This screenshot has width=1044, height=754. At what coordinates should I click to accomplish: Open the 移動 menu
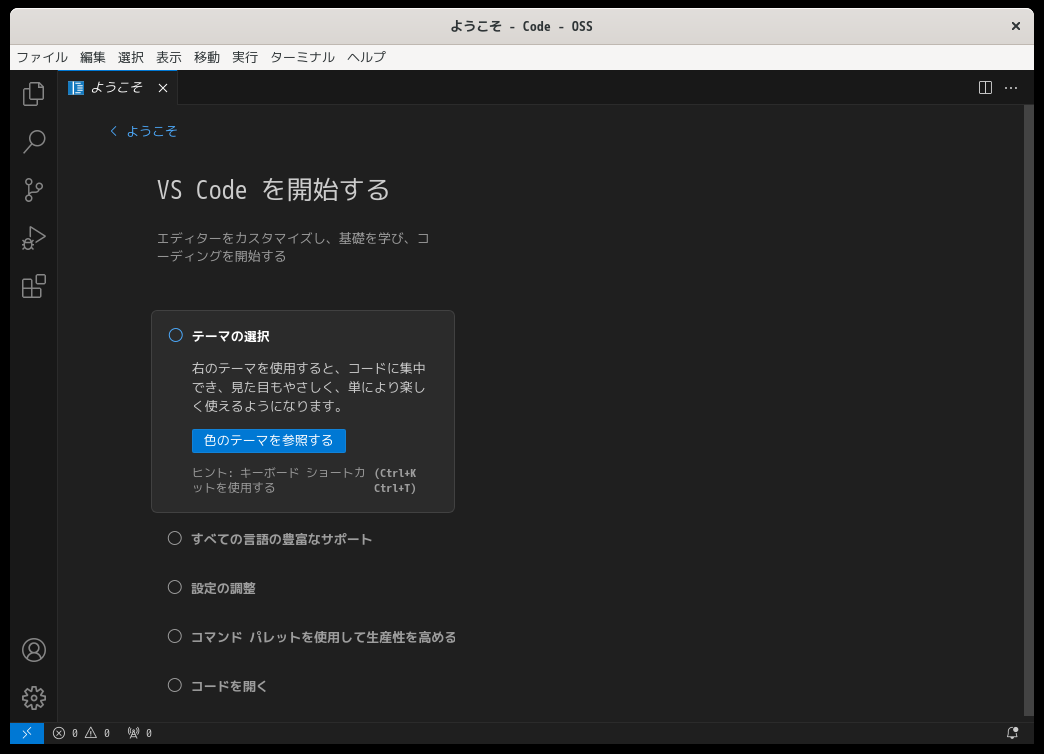(x=206, y=57)
